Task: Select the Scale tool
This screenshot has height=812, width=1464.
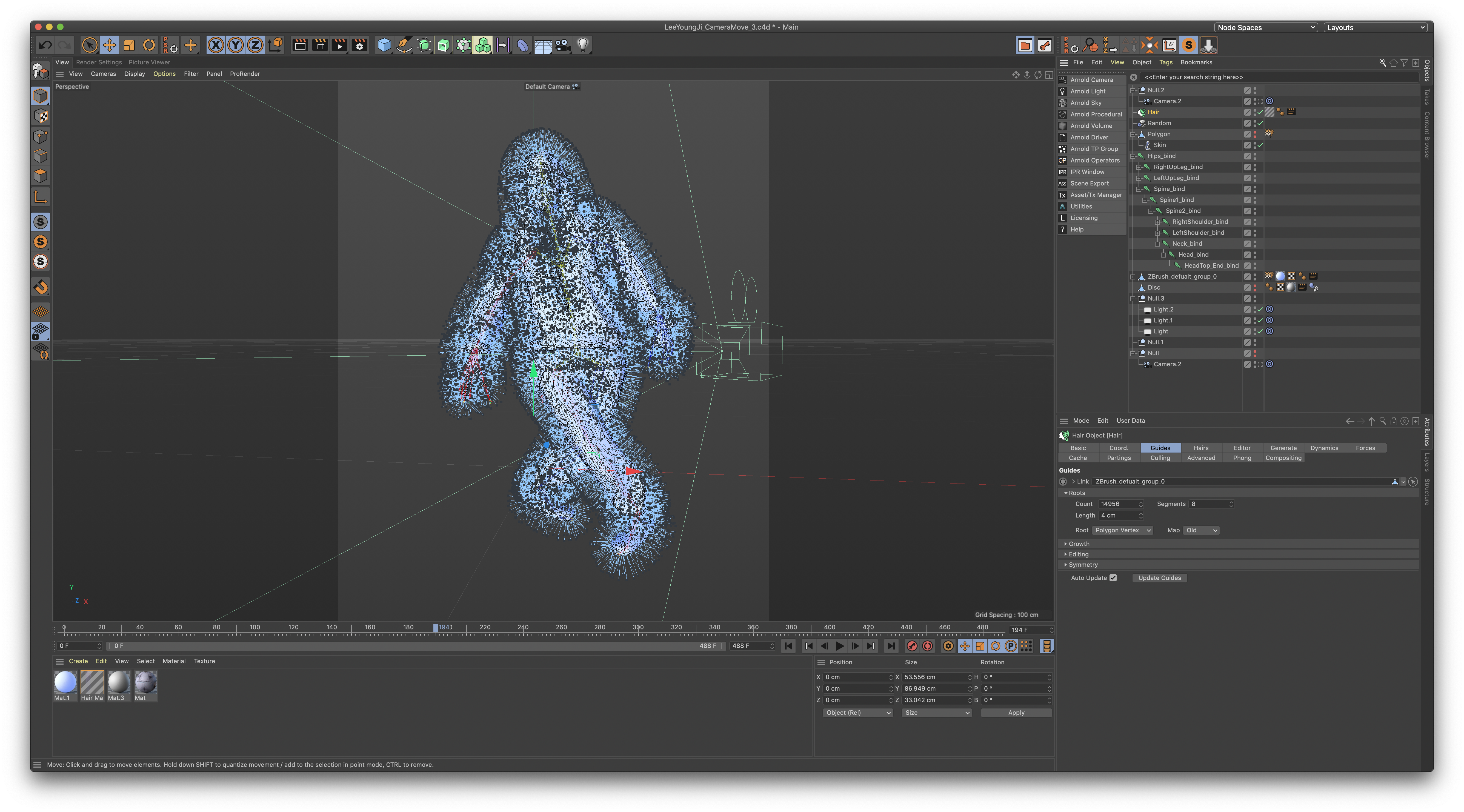Action: [x=129, y=45]
